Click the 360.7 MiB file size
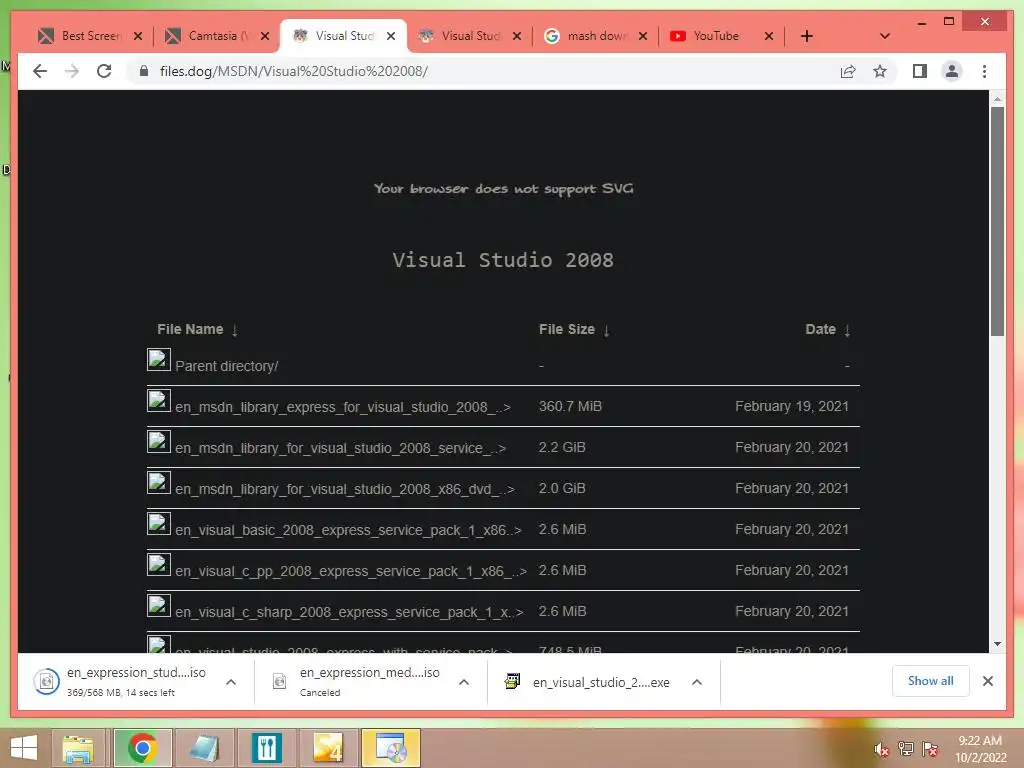 [x=570, y=406]
